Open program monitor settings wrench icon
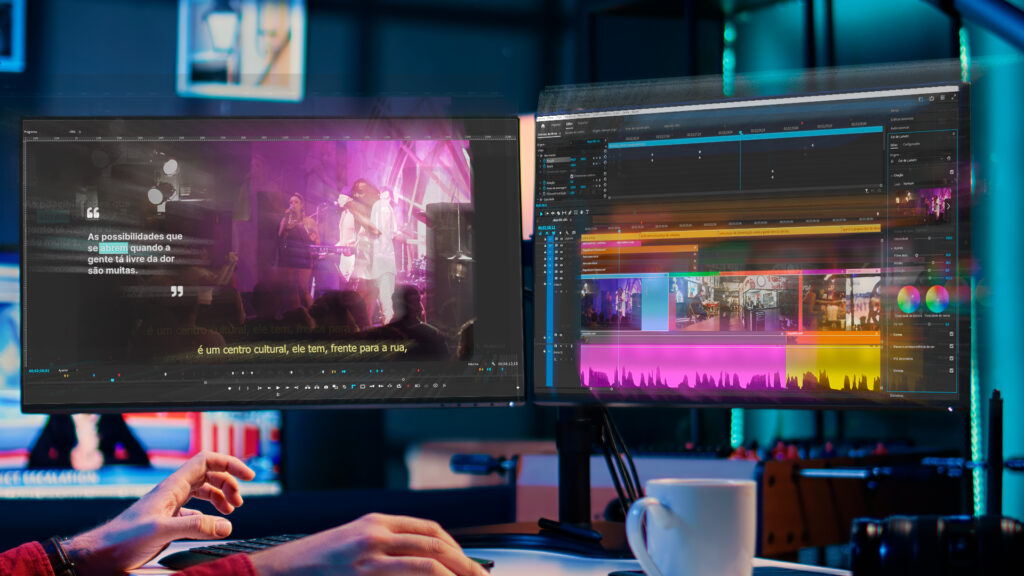 pyautogui.click(x=492, y=363)
